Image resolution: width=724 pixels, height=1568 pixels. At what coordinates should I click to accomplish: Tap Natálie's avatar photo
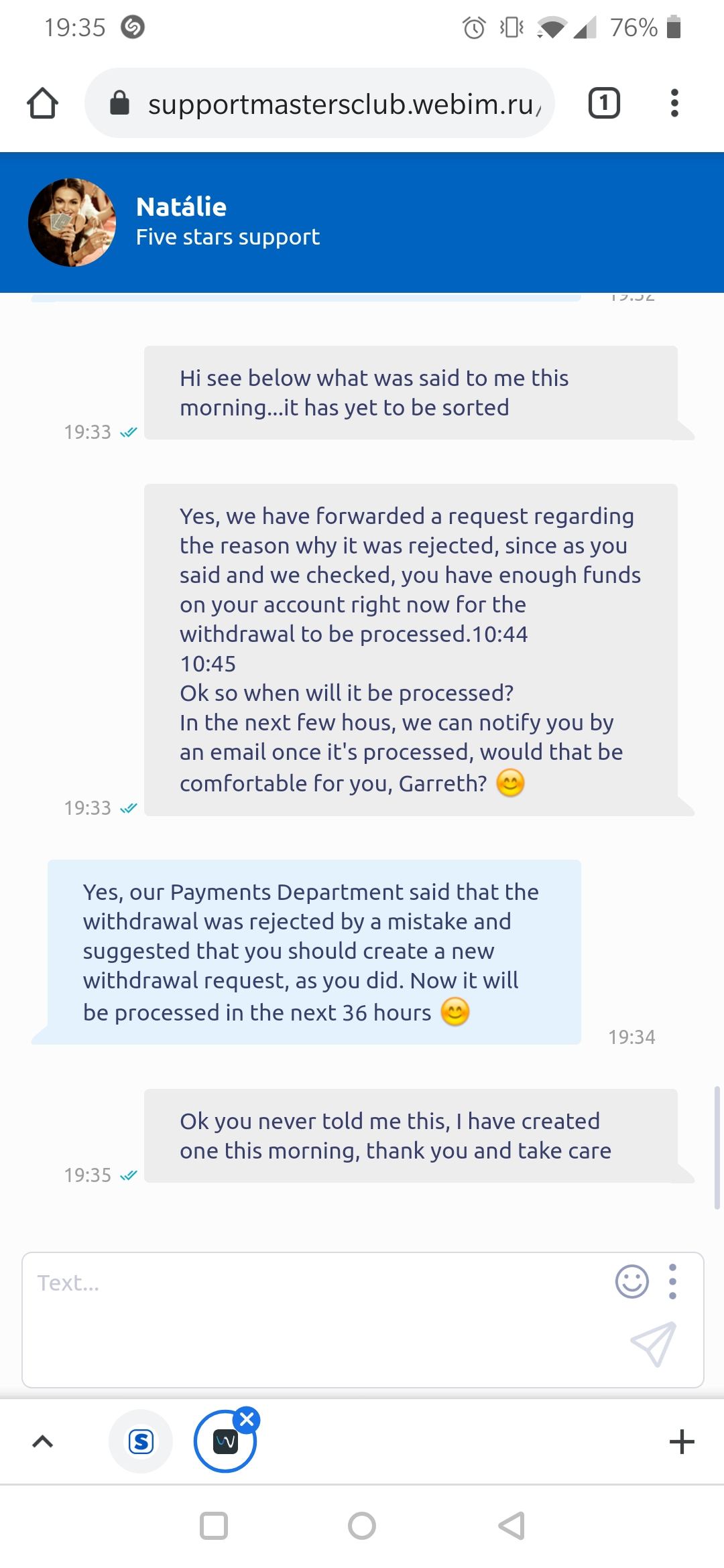pyautogui.click(x=72, y=222)
